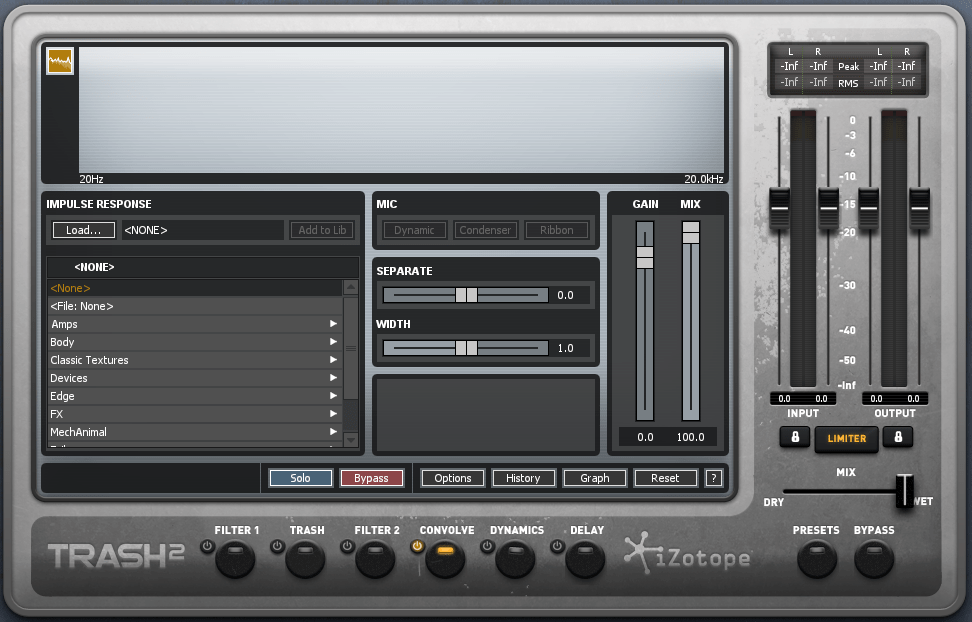Click the Separate slider handle

tap(465, 295)
